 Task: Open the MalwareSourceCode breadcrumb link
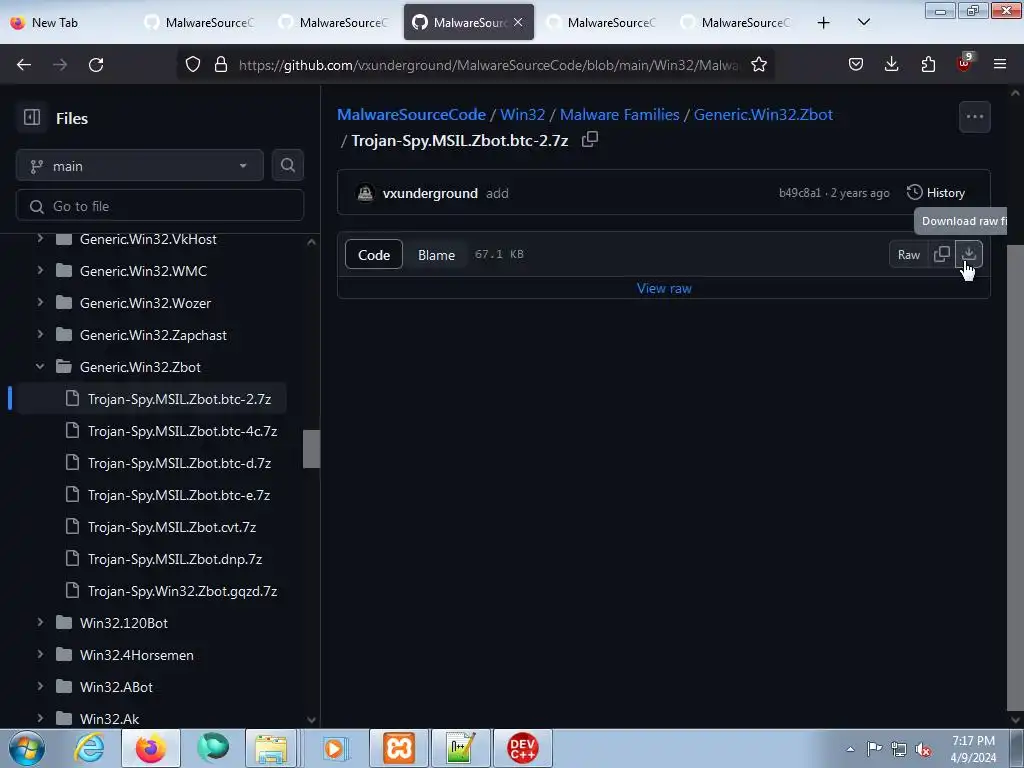click(411, 114)
